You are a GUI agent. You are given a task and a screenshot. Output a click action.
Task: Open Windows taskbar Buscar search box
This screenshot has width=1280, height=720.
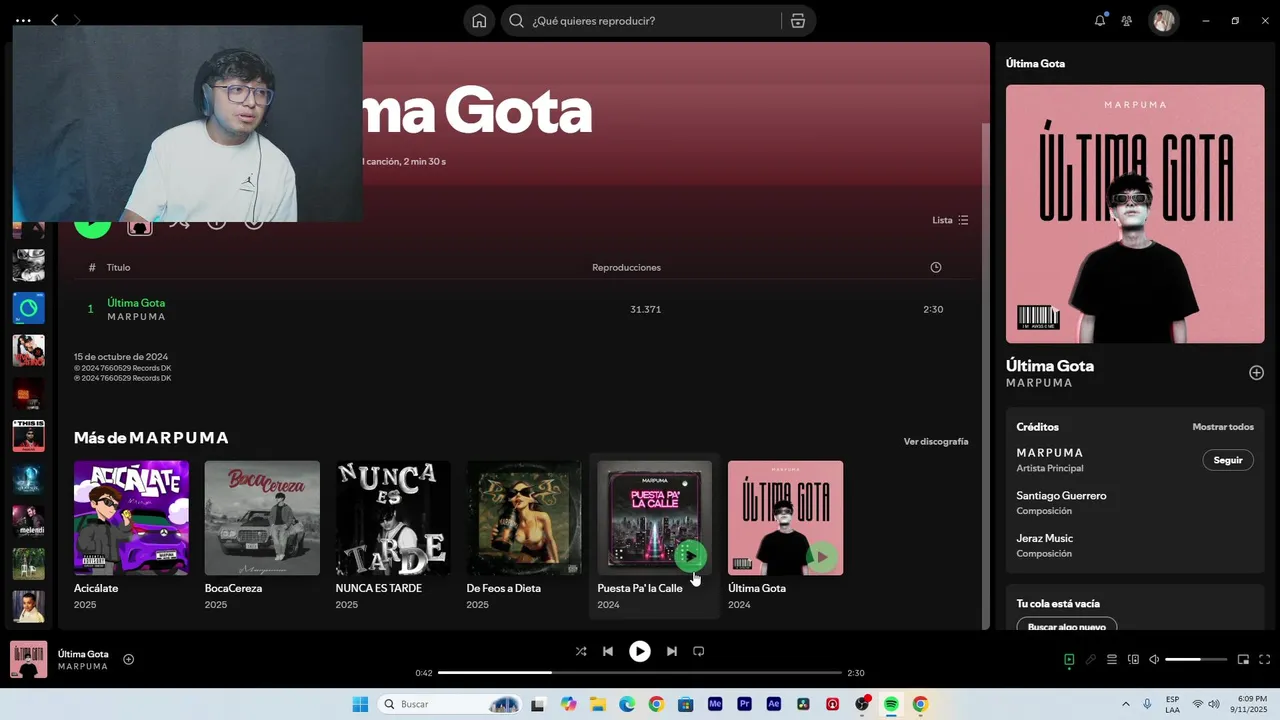click(449, 704)
